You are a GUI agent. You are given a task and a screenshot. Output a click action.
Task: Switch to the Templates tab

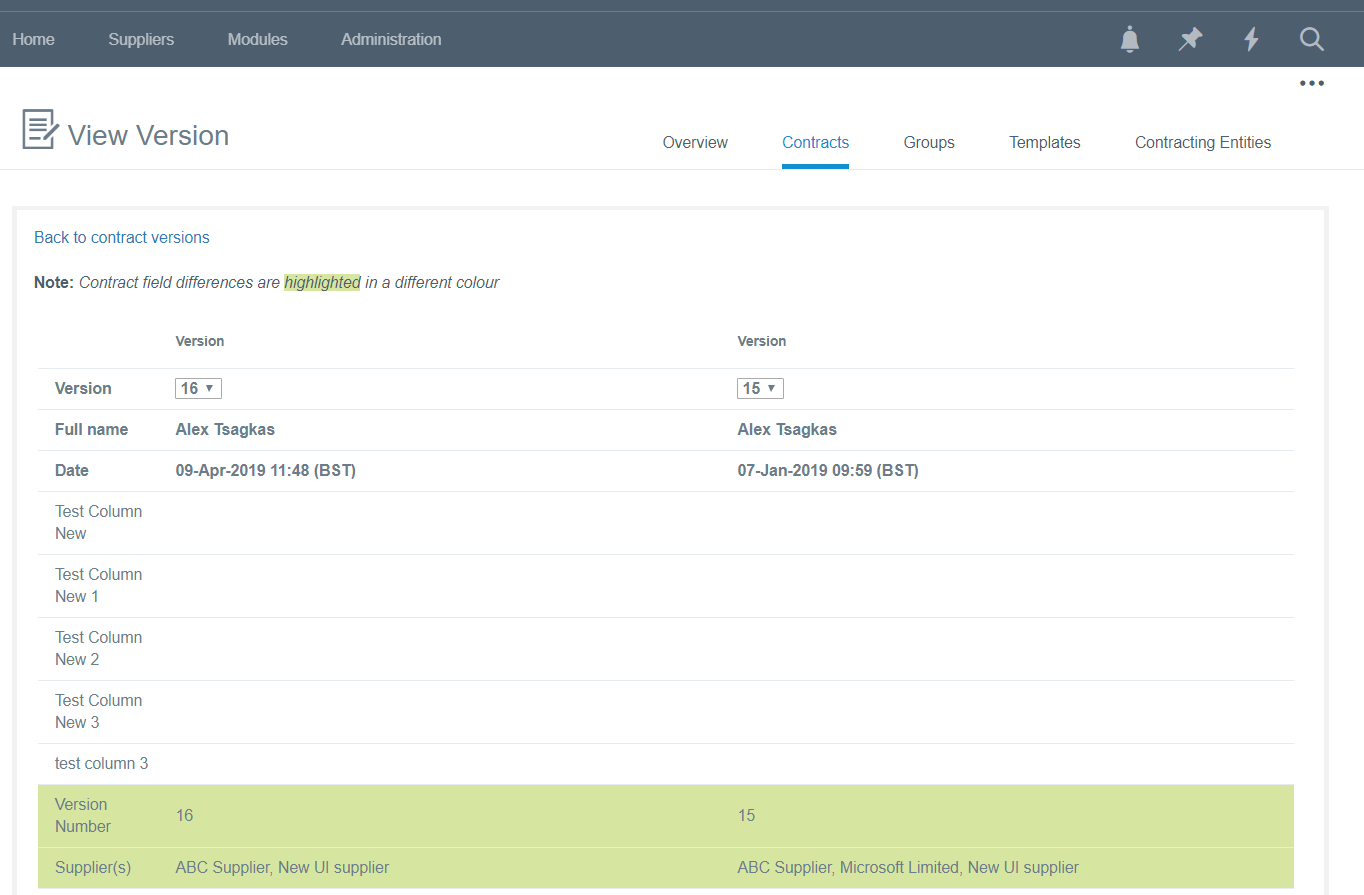(x=1044, y=143)
